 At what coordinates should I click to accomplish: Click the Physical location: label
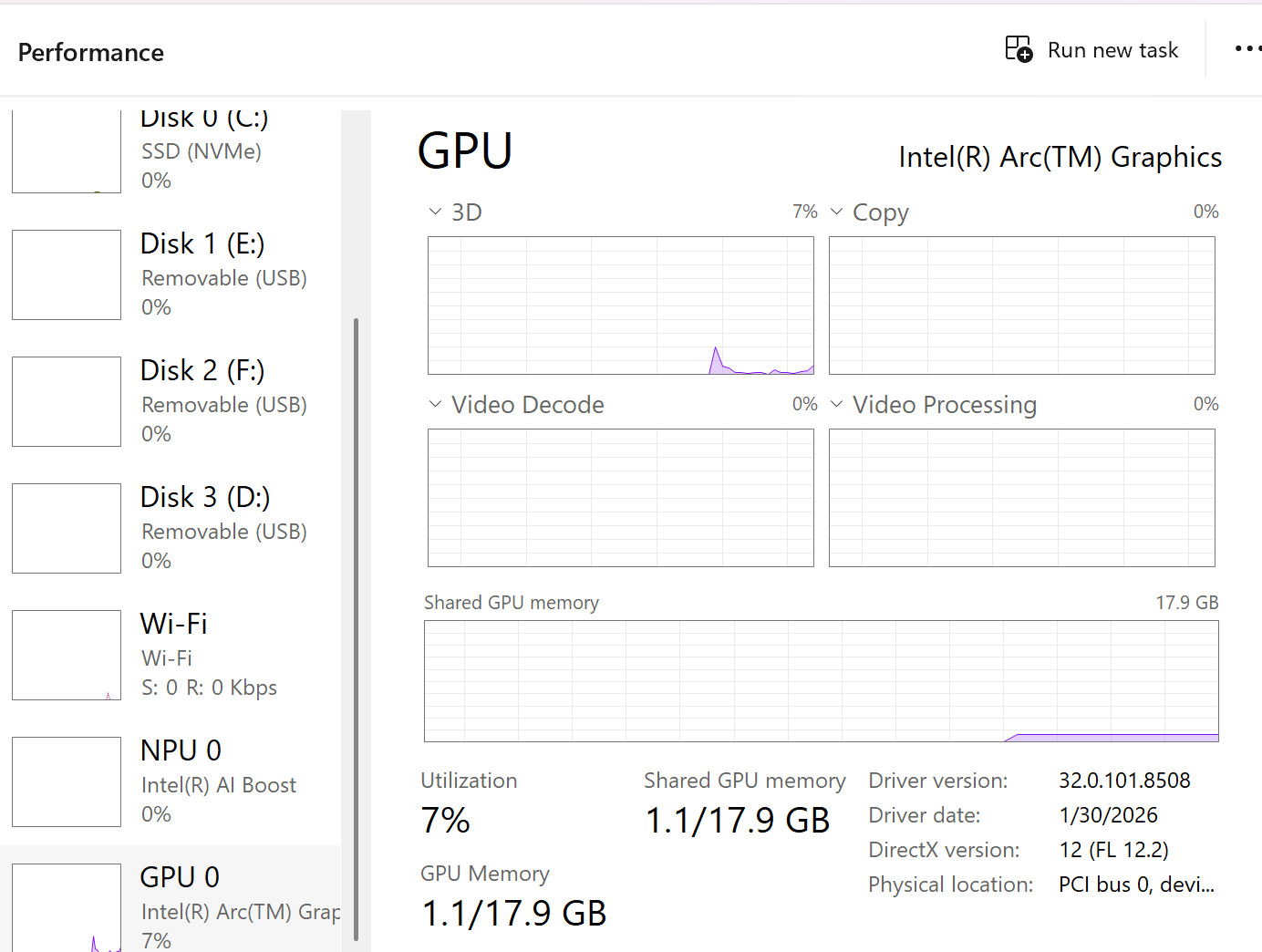click(x=951, y=885)
